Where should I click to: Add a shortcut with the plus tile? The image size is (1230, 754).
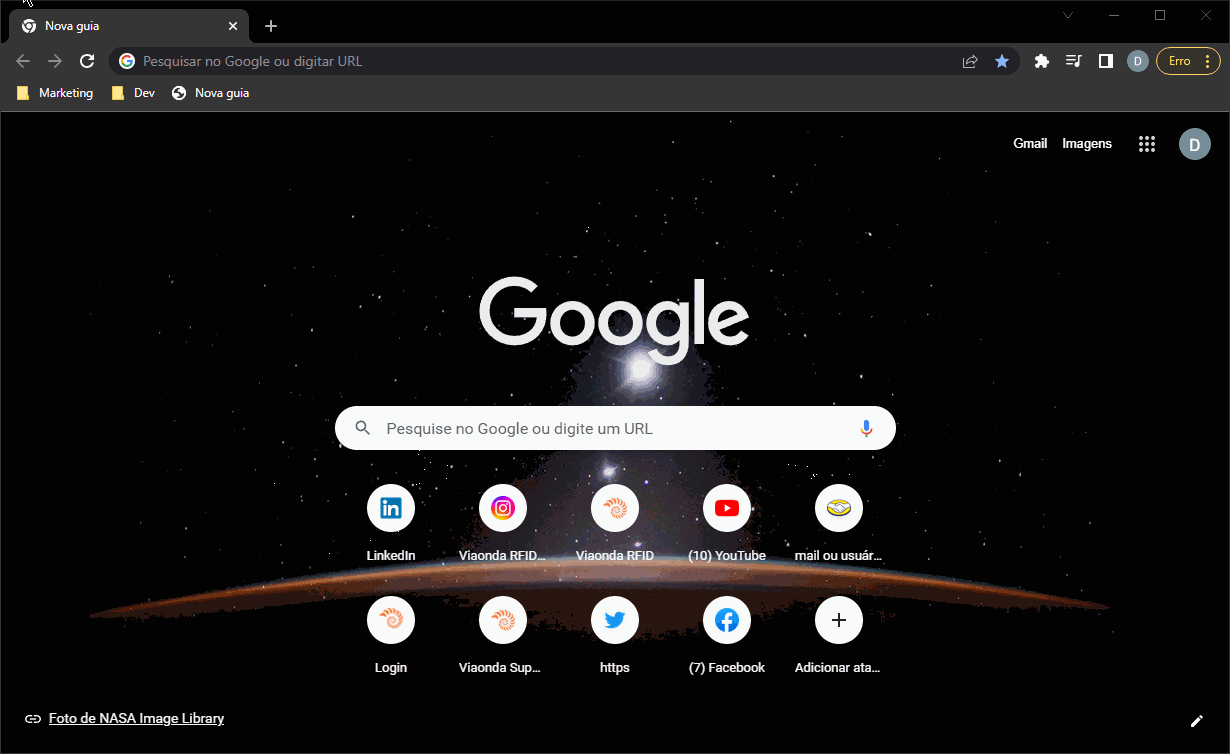(x=839, y=636)
